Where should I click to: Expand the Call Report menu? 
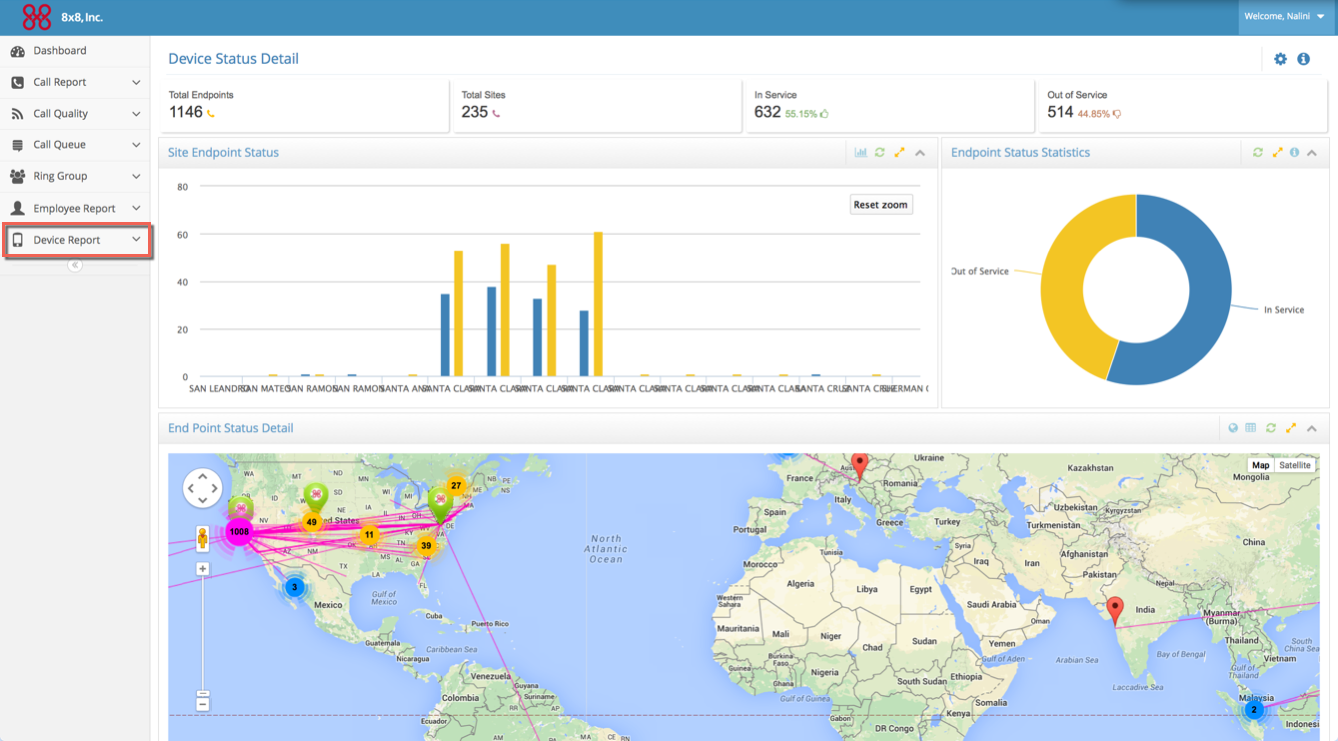coord(60,81)
